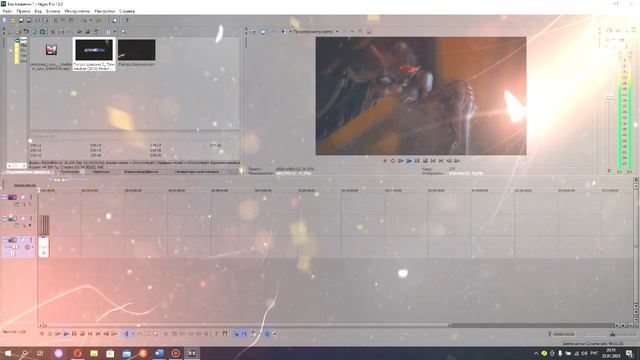Open the Вставка menu
The height and width of the screenshot is (360, 640).
(x=53, y=11)
